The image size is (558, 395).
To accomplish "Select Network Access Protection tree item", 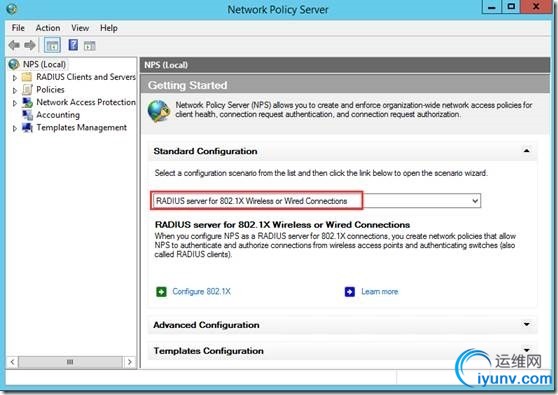I will click(x=86, y=102).
